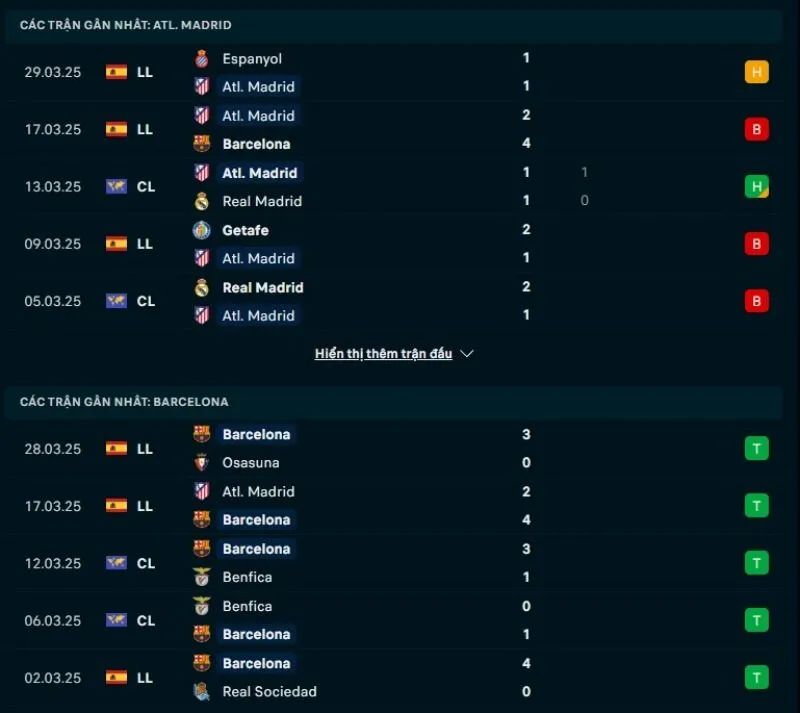Expand the Hiển thị thêm trận đấu chevron
Image resolution: width=800 pixels, height=713 pixels.
click(465, 353)
